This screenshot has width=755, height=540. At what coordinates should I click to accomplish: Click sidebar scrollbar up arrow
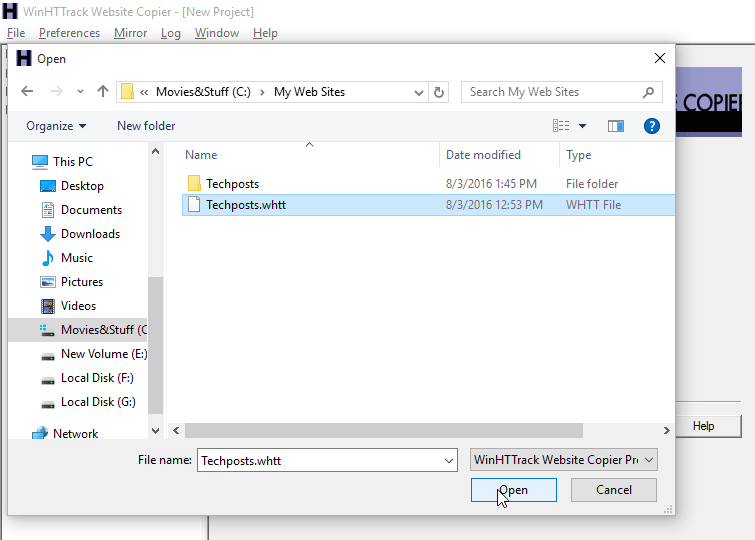pyautogui.click(x=155, y=151)
